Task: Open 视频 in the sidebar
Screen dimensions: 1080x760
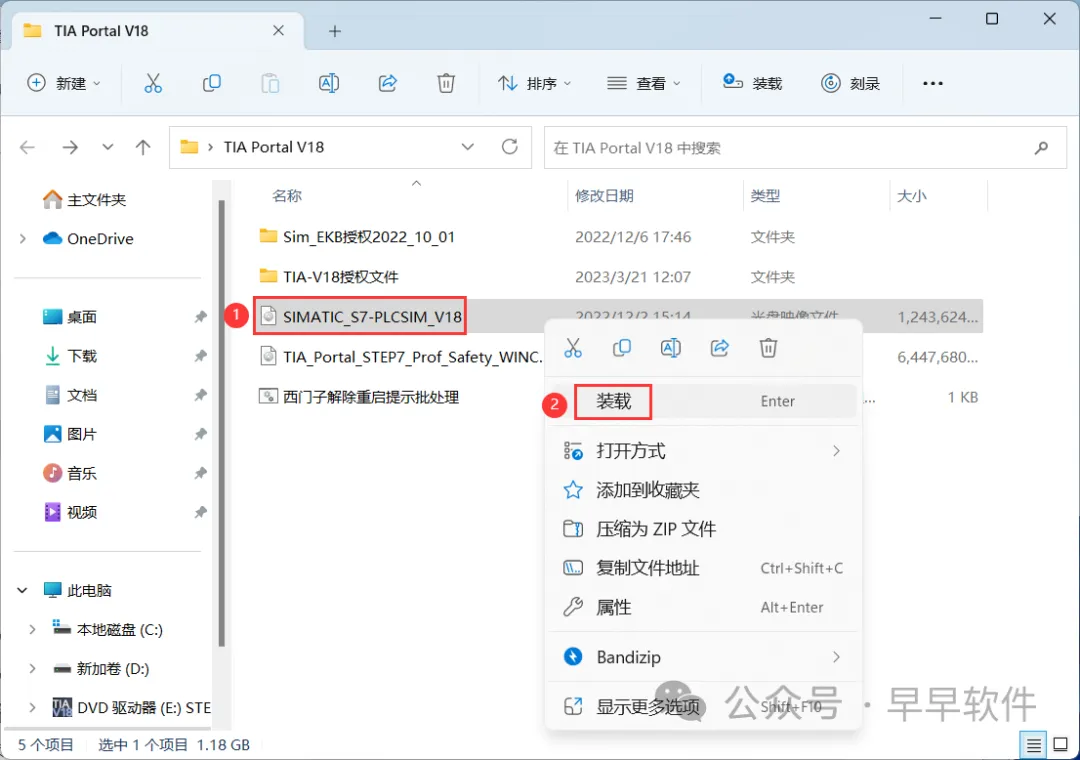Action: pos(70,512)
